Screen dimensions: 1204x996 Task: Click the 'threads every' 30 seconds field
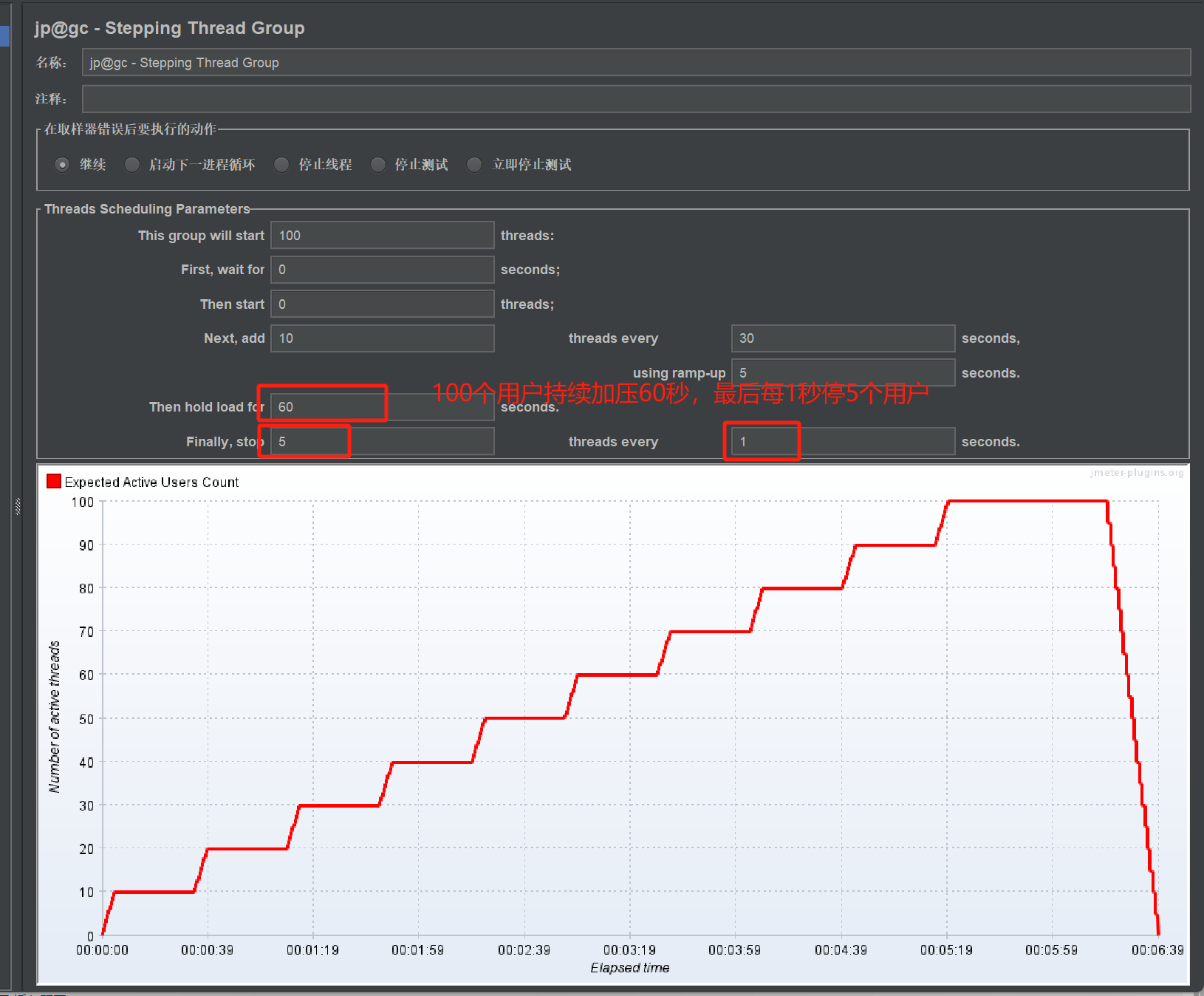[843, 338]
